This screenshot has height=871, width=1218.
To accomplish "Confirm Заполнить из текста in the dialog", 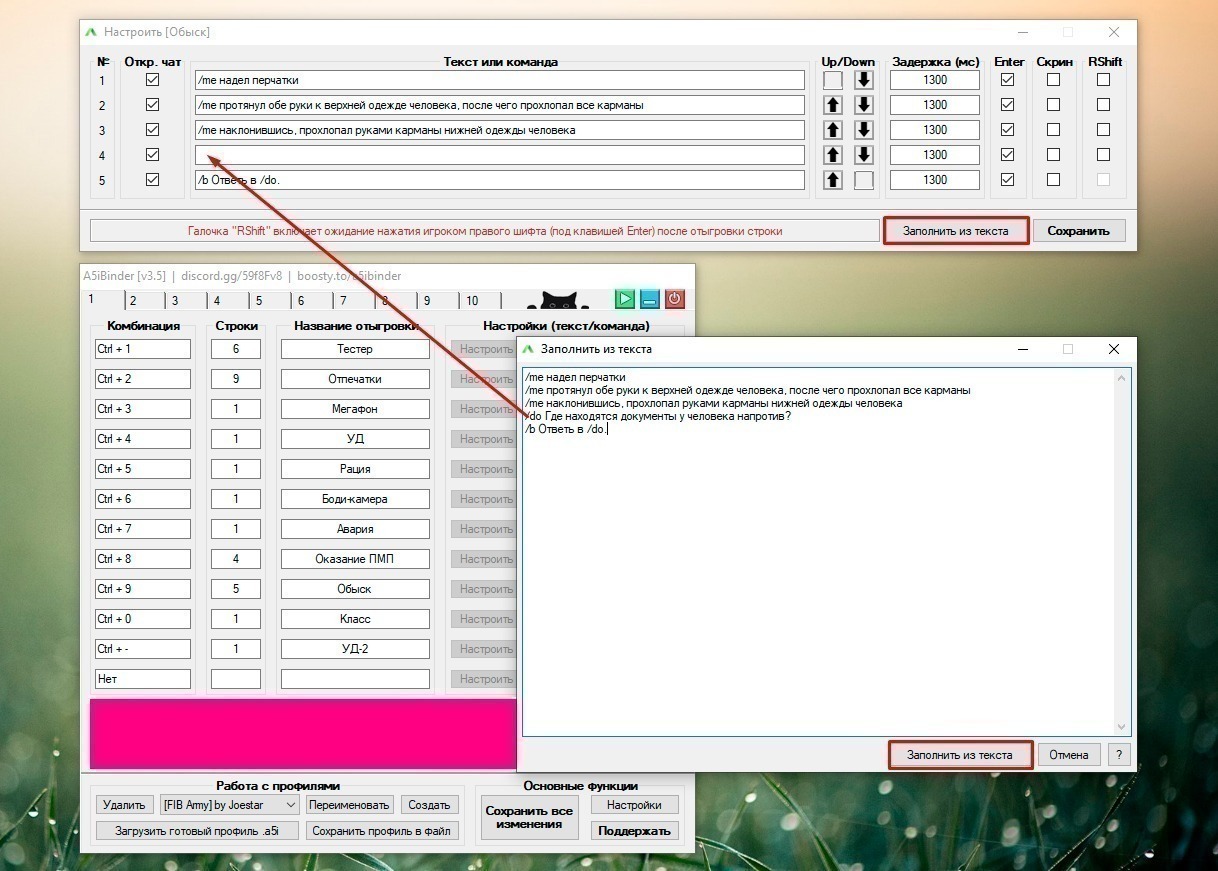I will [x=960, y=755].
